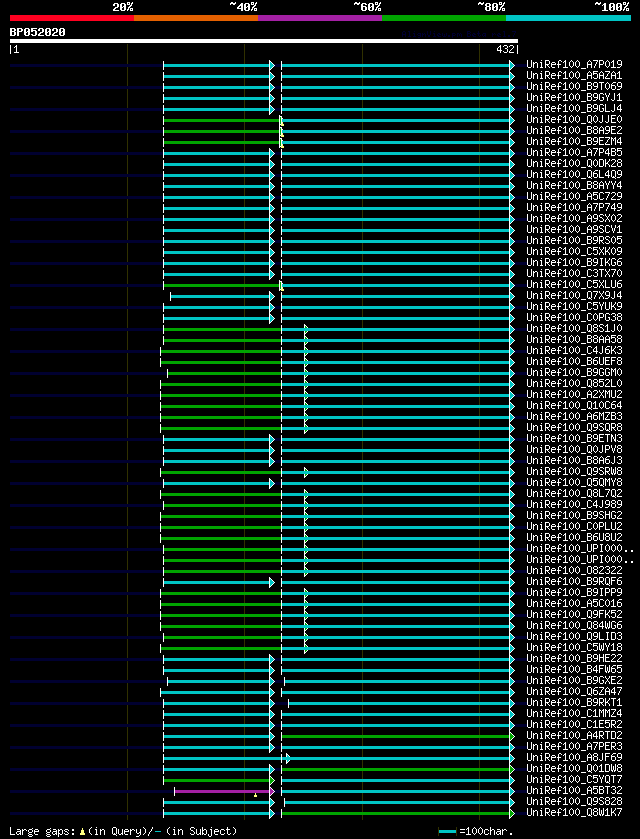Select the UniRef100_Q9SQR8 label
Image resolution: width=640 pixels, height=839 pixels.
tap(574, 428)
